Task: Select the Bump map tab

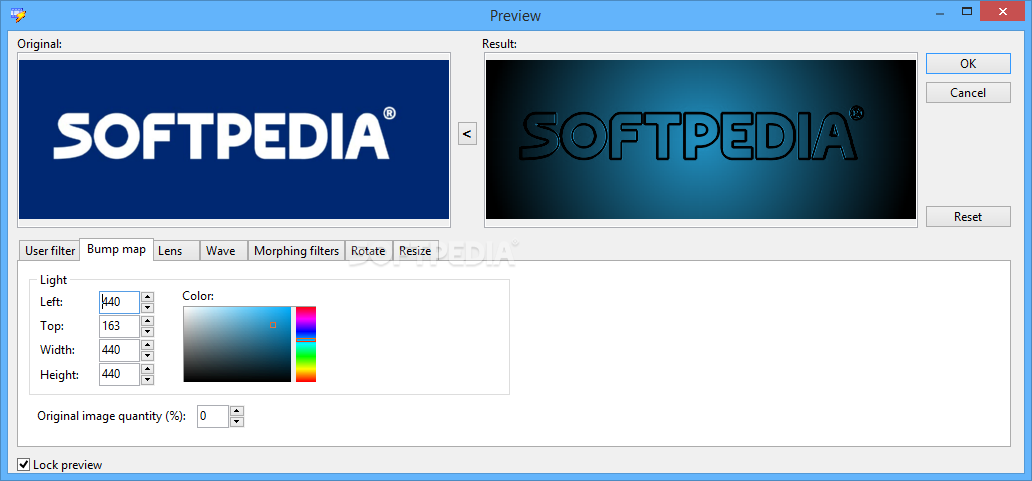Action: coord(116,249)
